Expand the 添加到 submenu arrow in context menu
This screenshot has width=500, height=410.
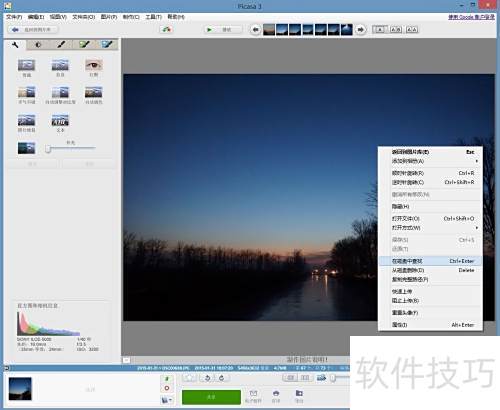coord(477,161)
